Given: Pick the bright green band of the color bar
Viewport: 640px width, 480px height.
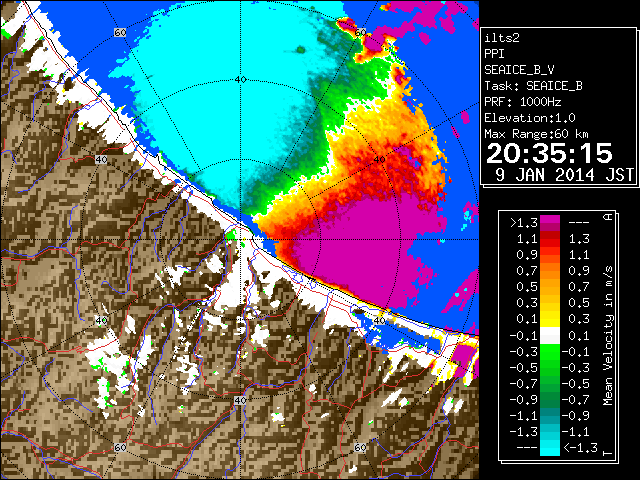Looking at the screenshot, I should 550,353.
